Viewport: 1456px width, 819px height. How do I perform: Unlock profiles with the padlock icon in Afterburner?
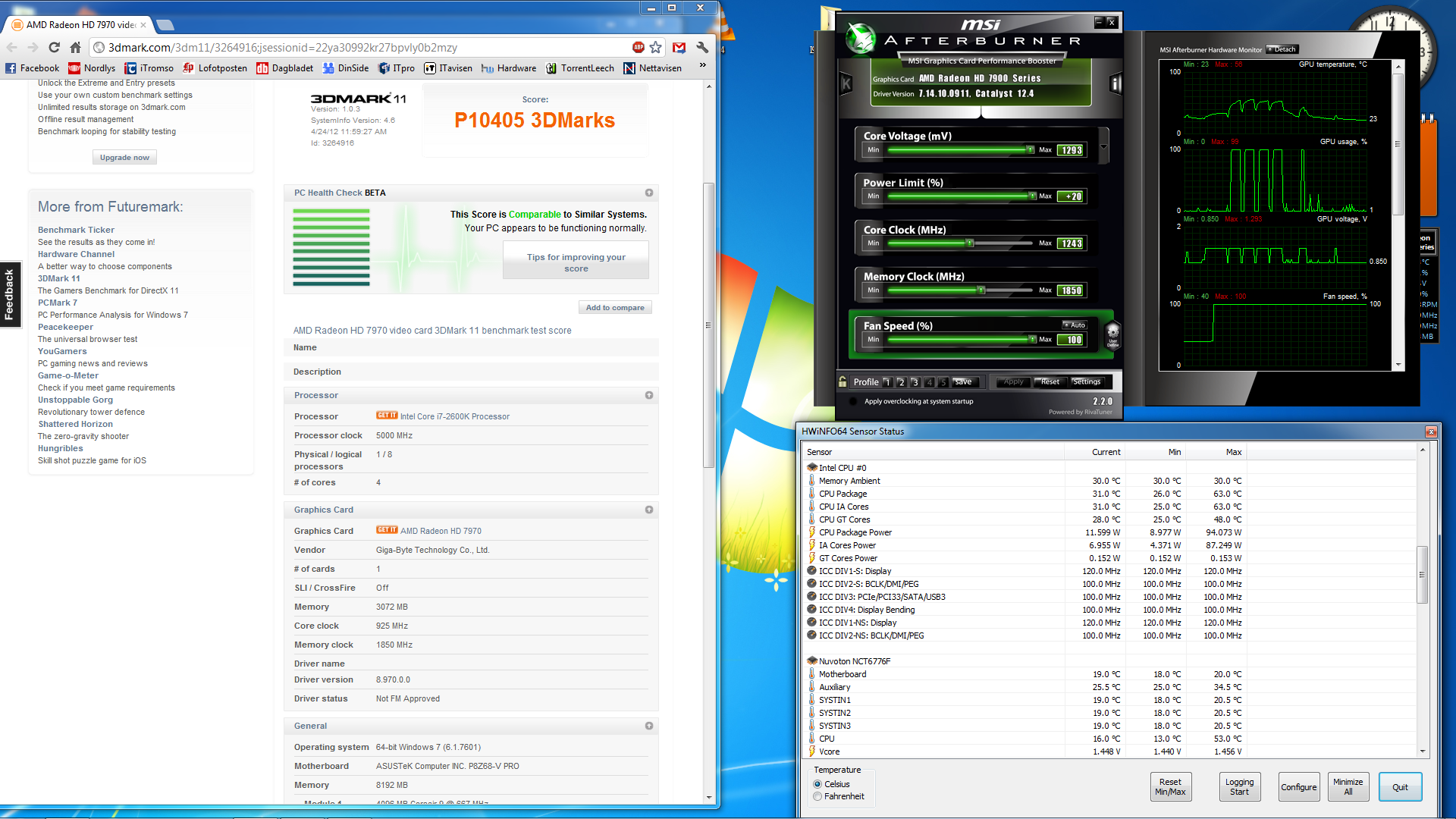(843, 382)
